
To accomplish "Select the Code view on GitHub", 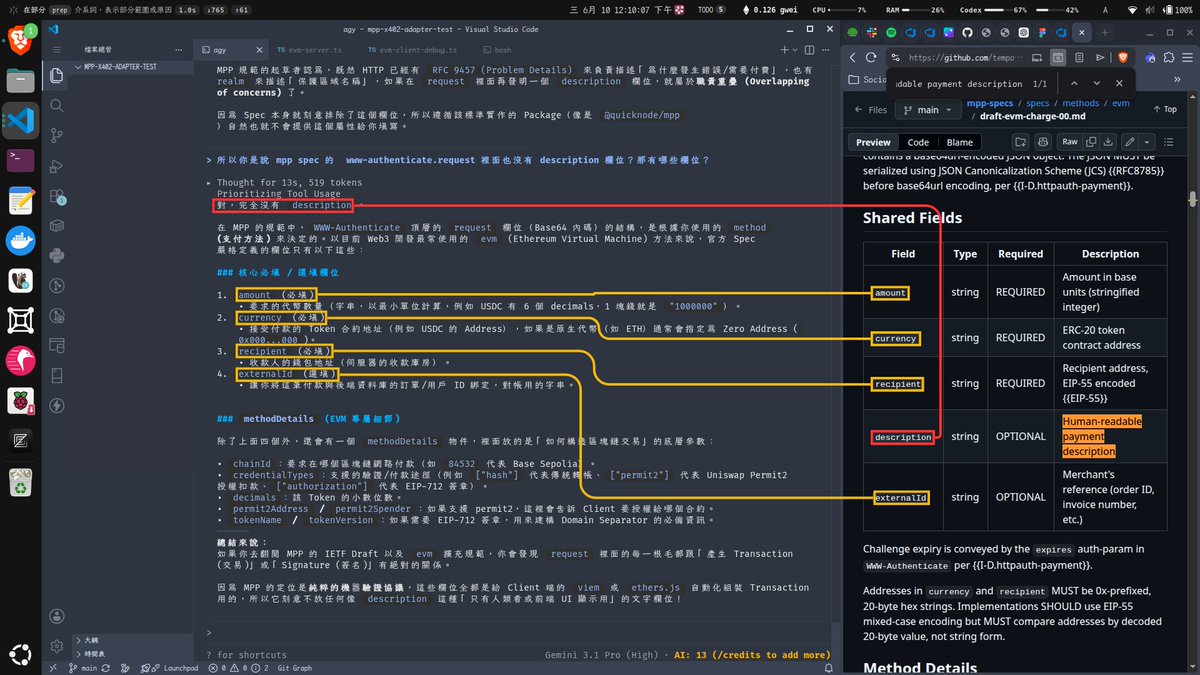I will click(918, 142).
